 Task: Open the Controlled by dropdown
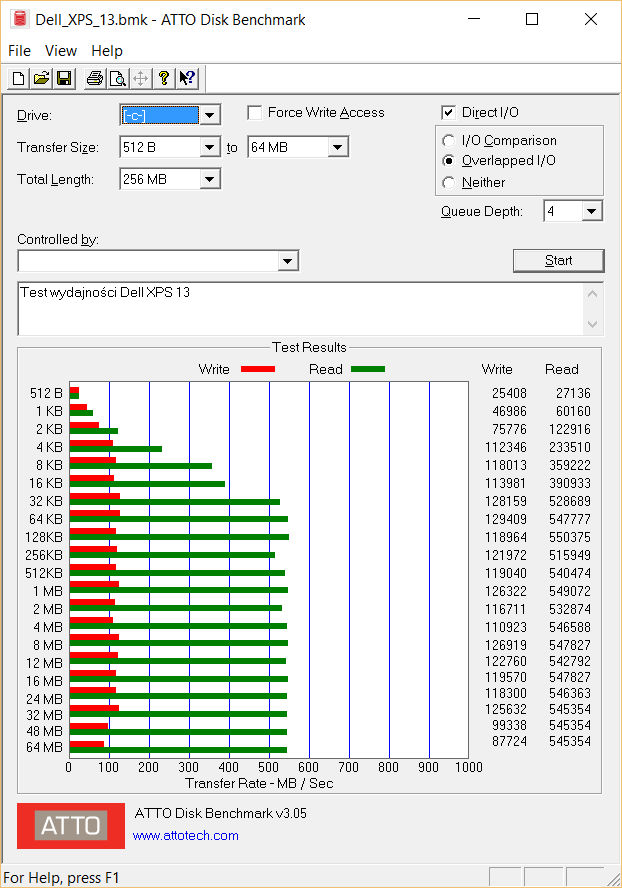(288, 261)
